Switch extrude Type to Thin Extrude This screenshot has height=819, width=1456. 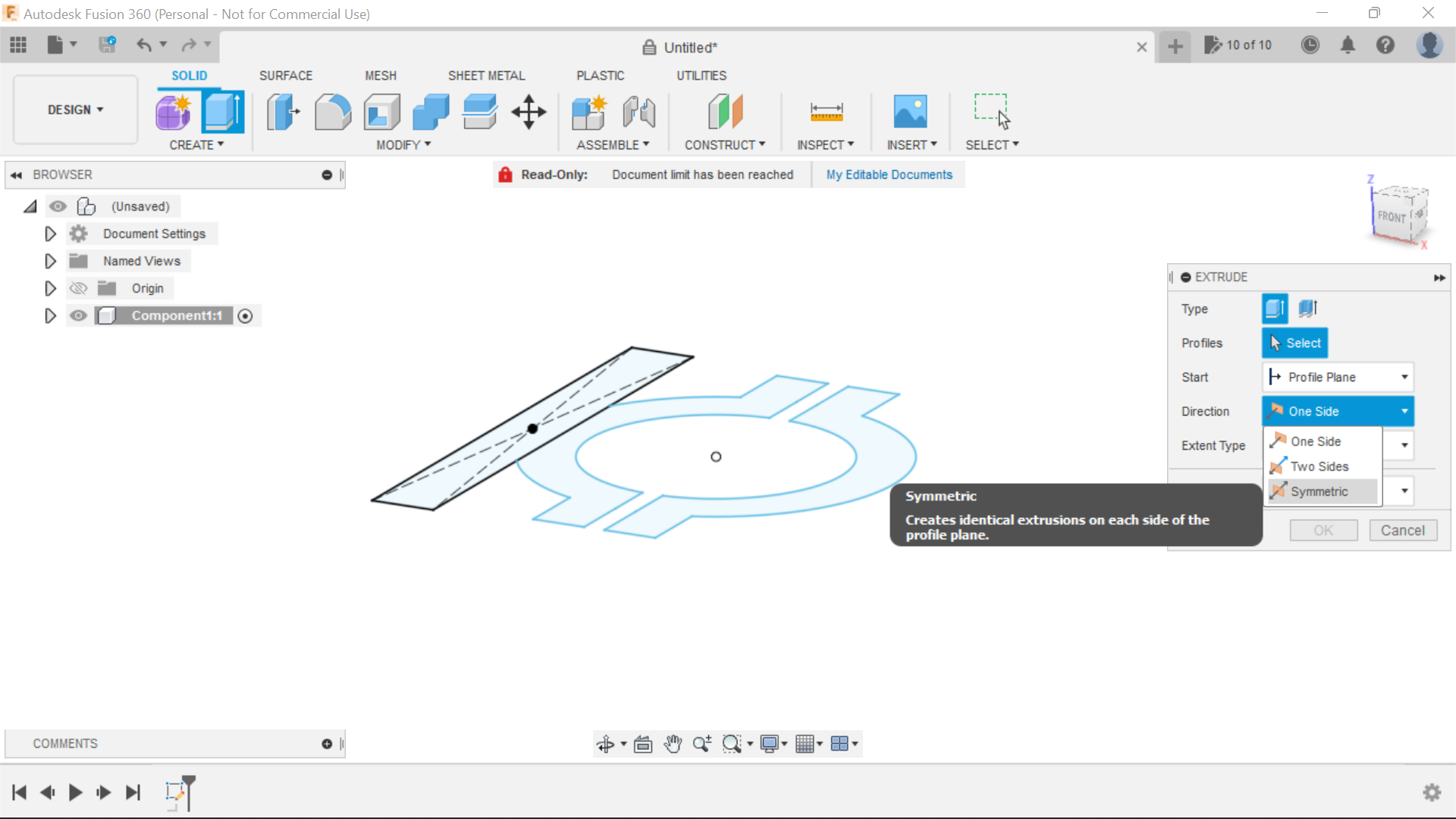[1307, 309]
